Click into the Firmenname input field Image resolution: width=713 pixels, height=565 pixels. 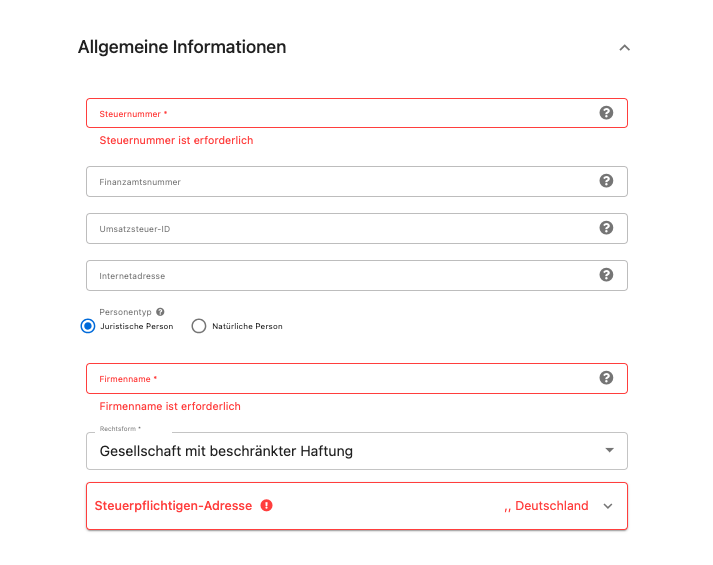coord(357,379)
